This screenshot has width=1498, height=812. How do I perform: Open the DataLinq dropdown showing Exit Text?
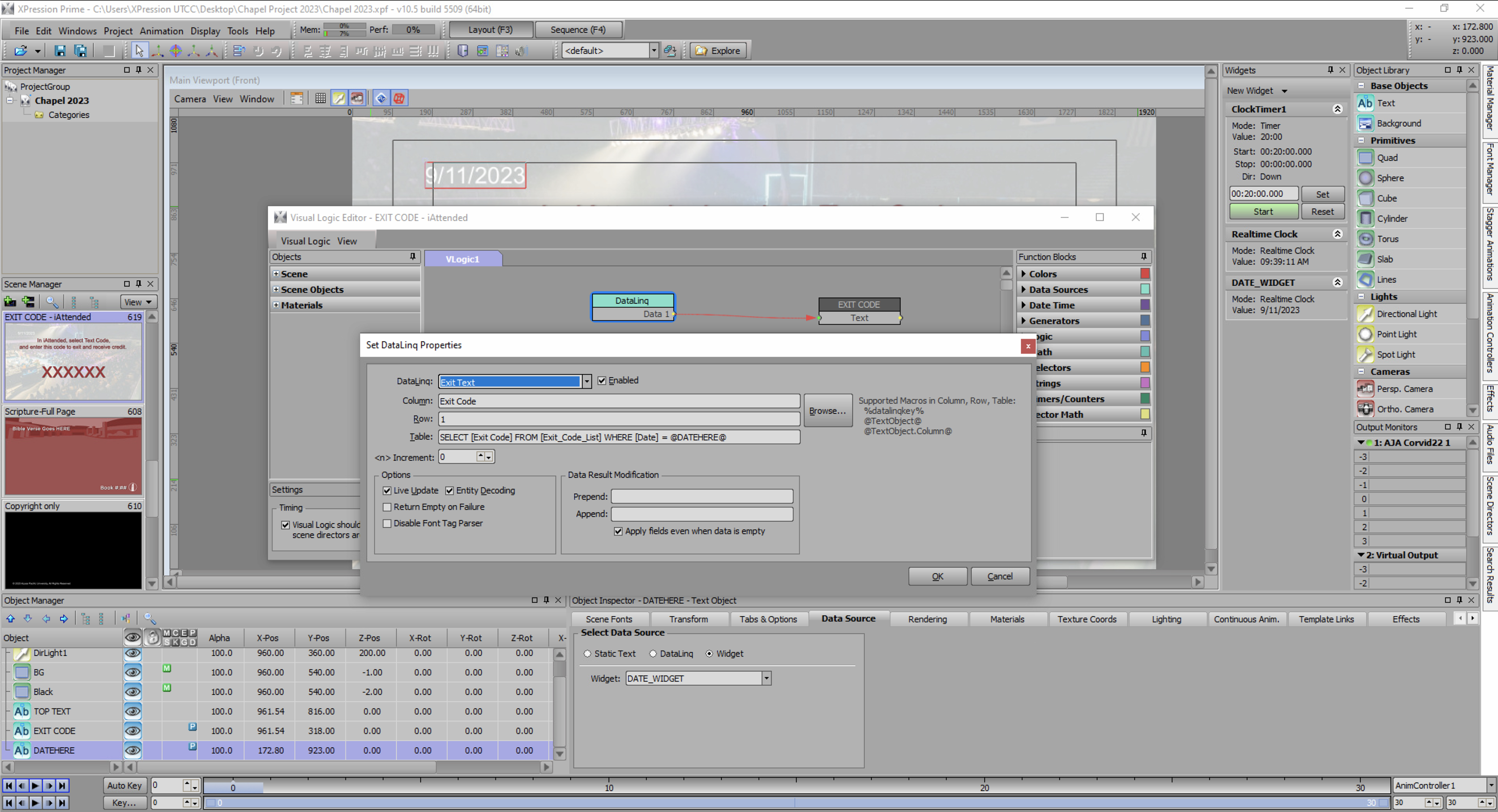586,381
